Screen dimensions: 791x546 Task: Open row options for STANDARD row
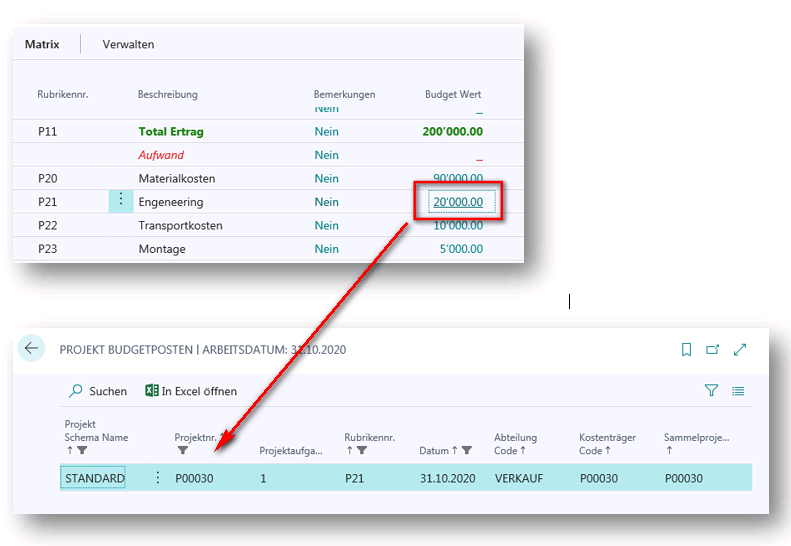(x=158, y=478)
